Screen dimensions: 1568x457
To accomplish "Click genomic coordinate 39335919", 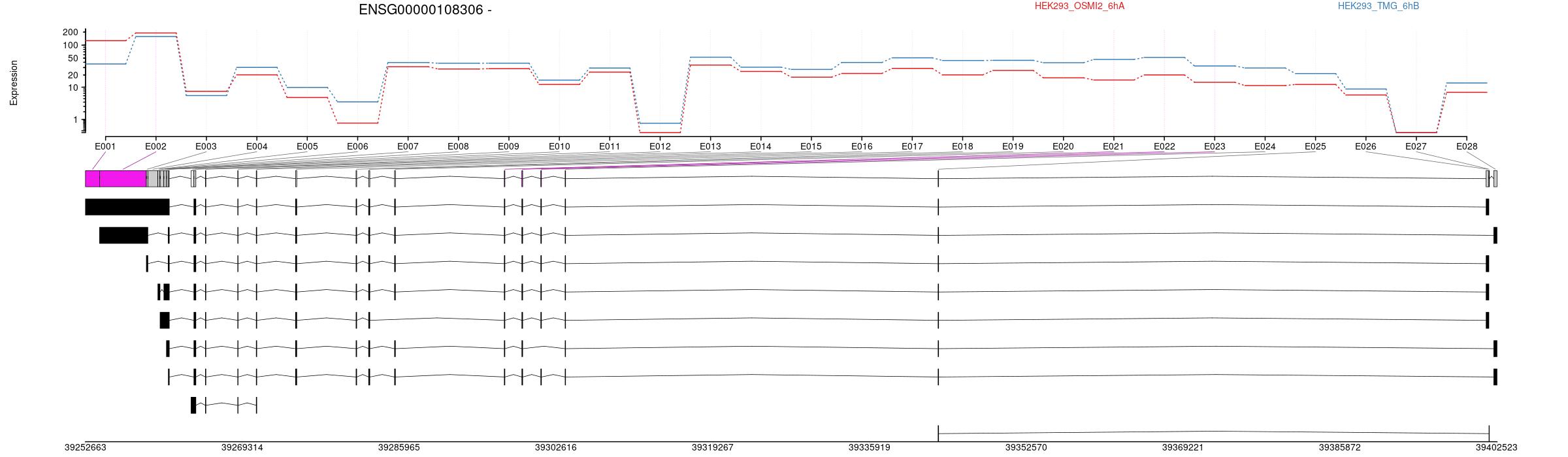I will 869,448.
